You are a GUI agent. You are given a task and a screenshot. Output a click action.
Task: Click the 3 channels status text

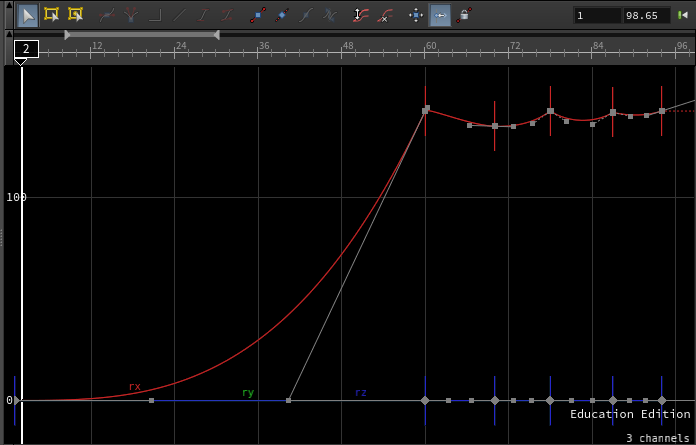click(658, 438)
